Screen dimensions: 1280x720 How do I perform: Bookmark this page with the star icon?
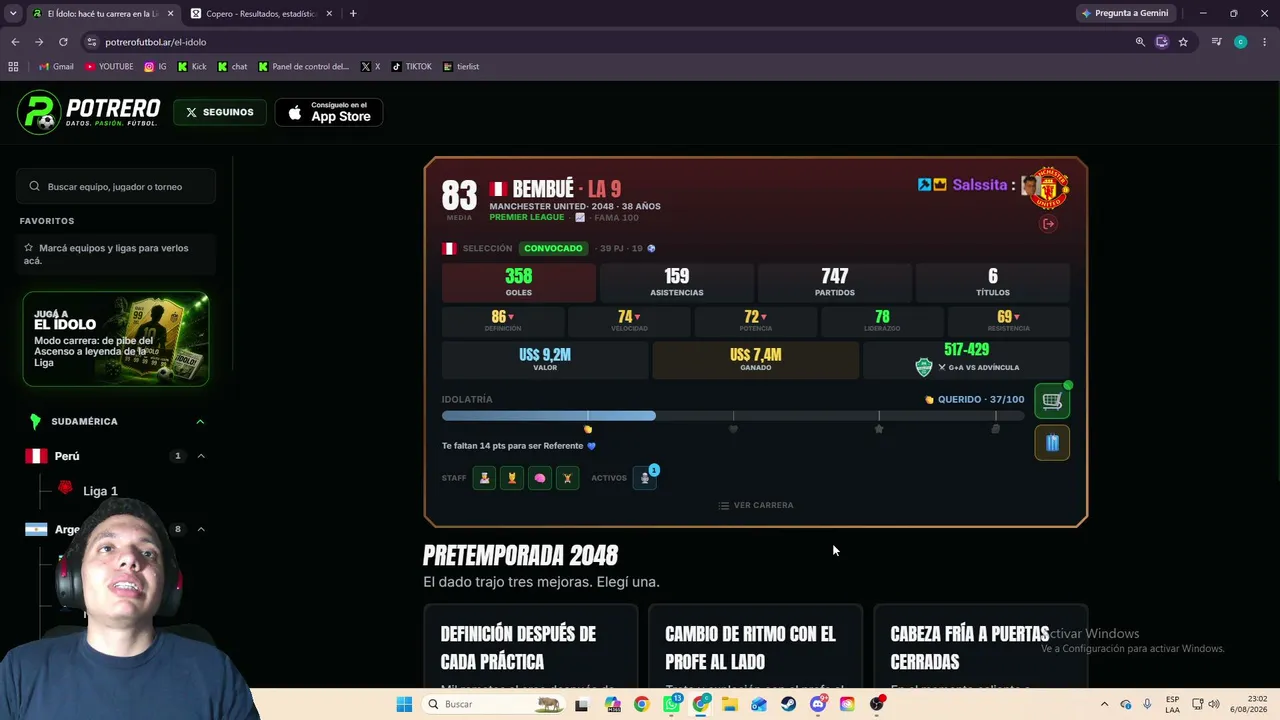[x=1183, y=42]
